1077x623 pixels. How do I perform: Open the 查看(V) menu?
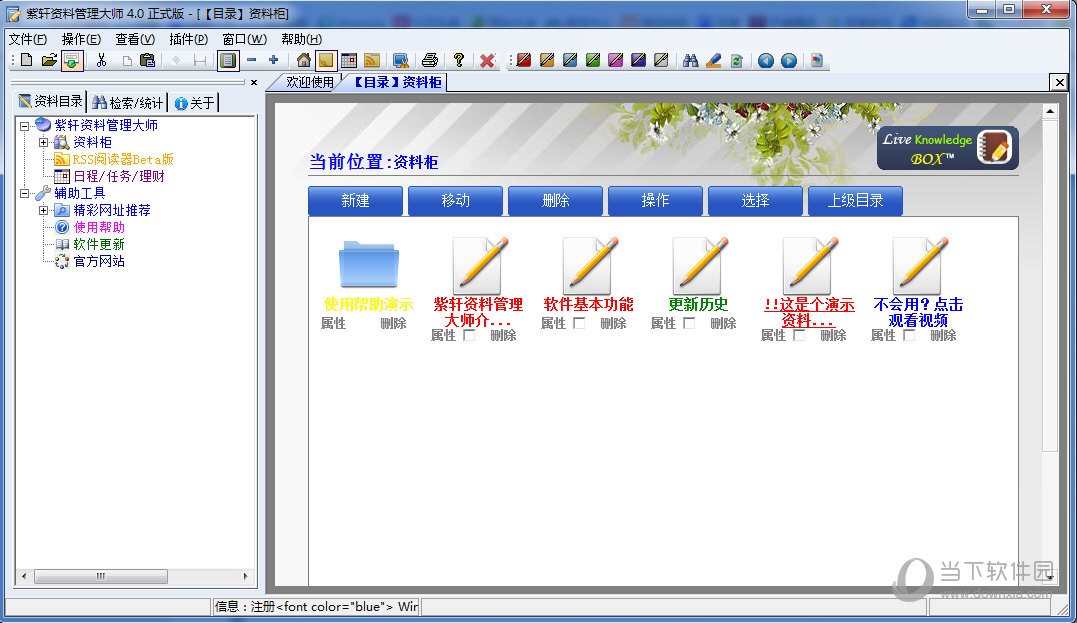[x=135, y=39]
